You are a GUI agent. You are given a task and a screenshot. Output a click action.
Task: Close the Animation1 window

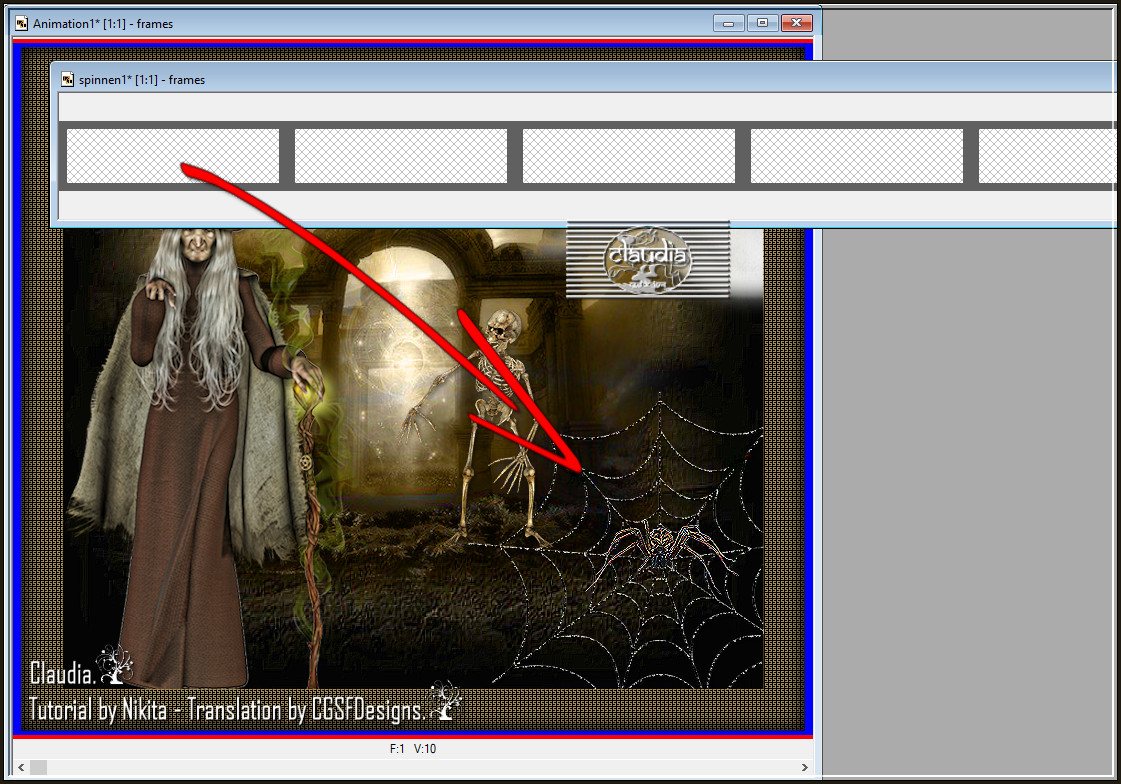click(x=796, y=24)
